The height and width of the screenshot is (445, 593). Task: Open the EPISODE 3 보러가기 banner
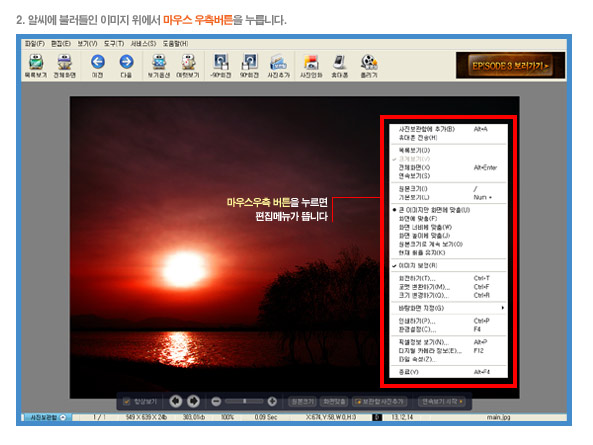510,65
